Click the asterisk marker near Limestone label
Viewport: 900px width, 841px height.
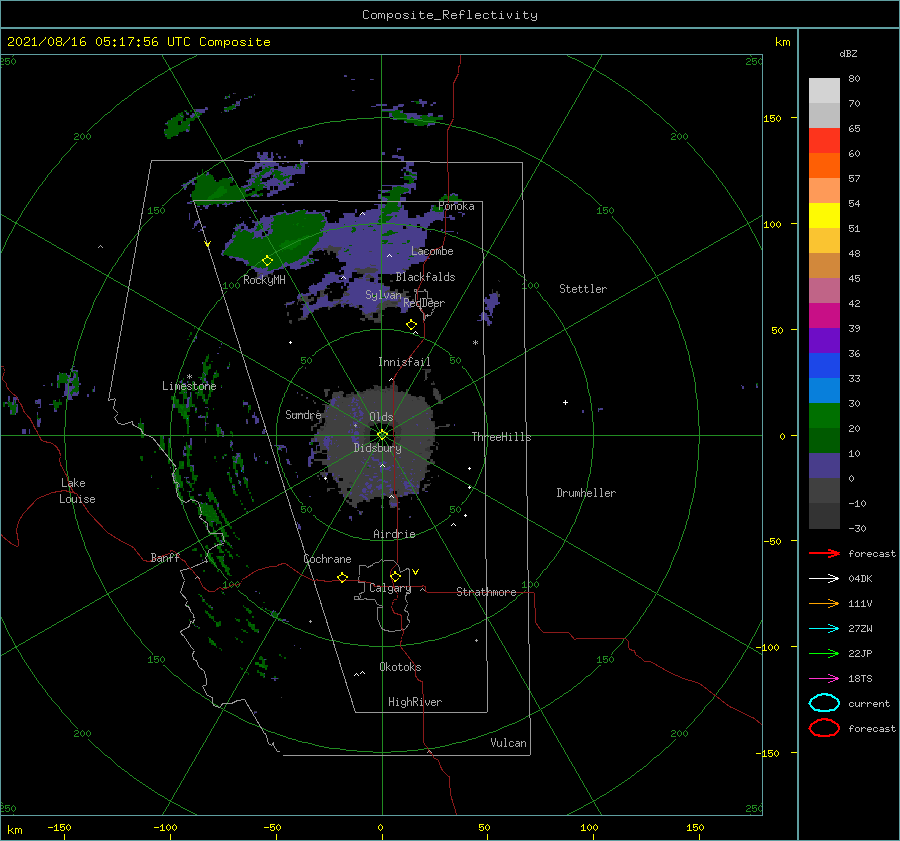click(189, 377)
